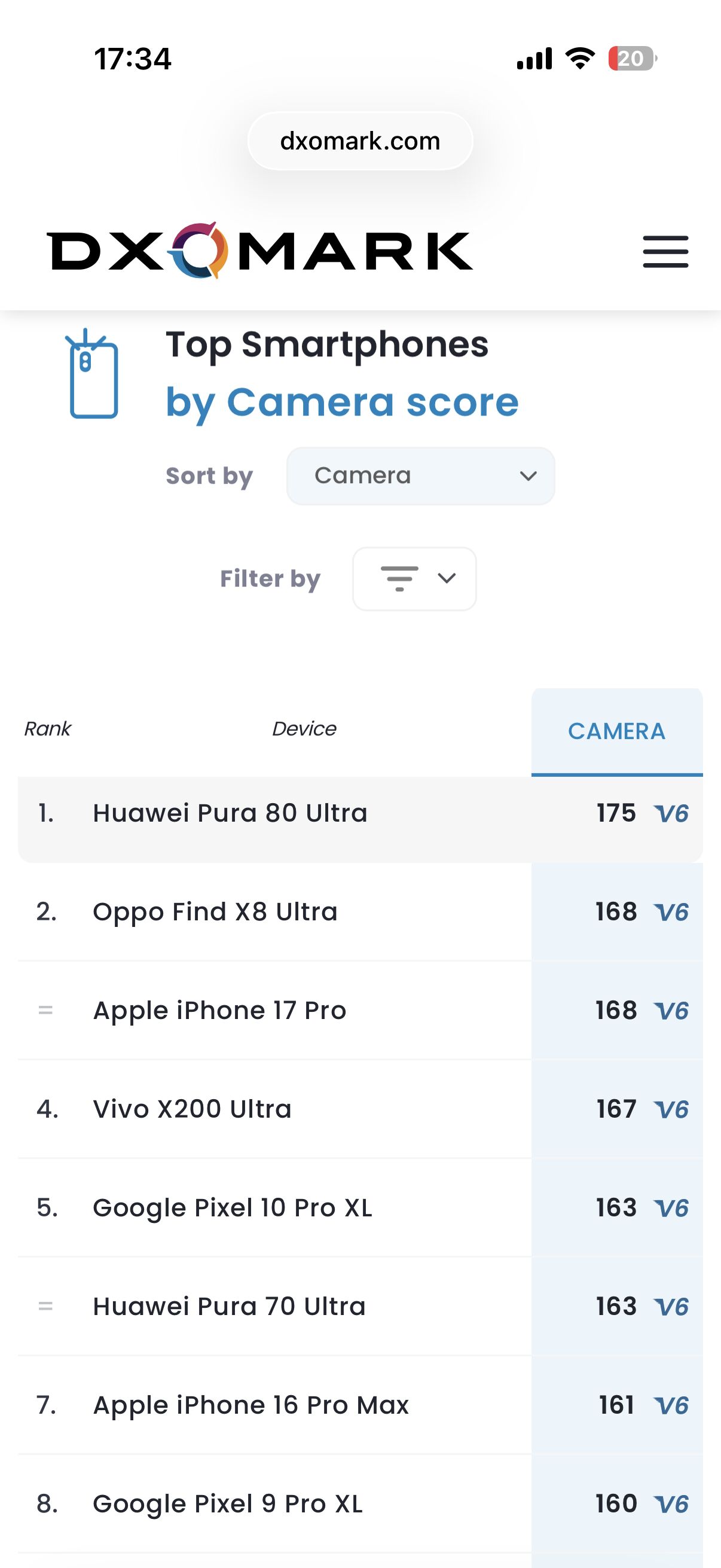721x1568 pixels.
Task: Tap the V6 badge for iPhone 17 Pro
Action: click(672, 1011)
